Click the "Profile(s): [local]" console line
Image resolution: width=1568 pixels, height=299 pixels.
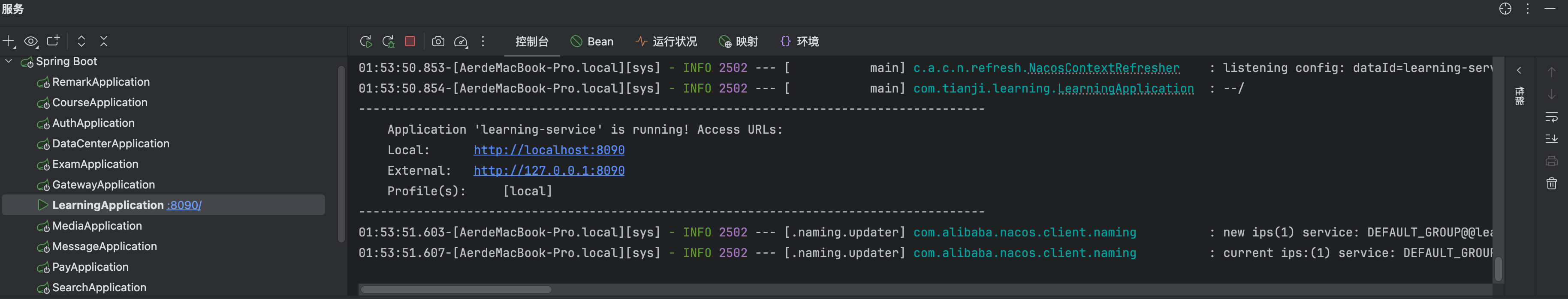[470, 191]
